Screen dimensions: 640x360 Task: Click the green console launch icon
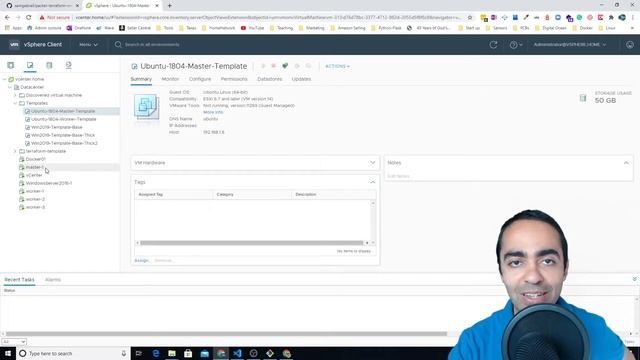285,66
